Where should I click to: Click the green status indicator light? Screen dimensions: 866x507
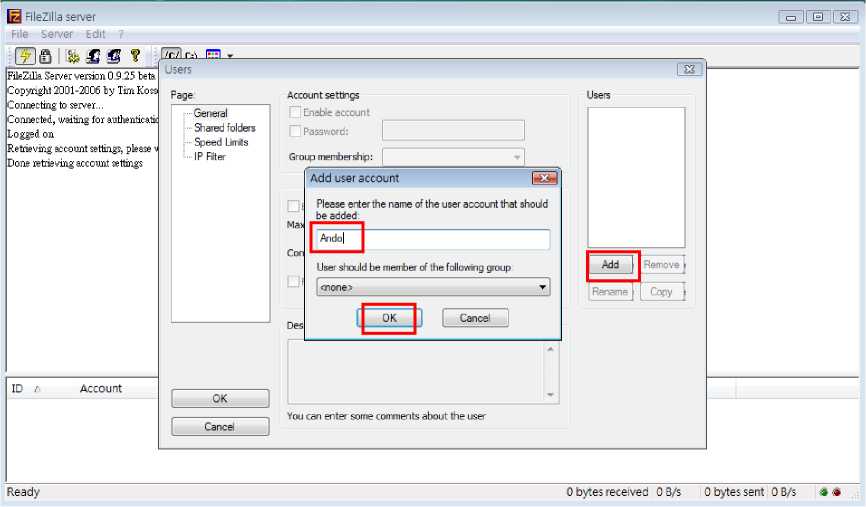(823, 492)
